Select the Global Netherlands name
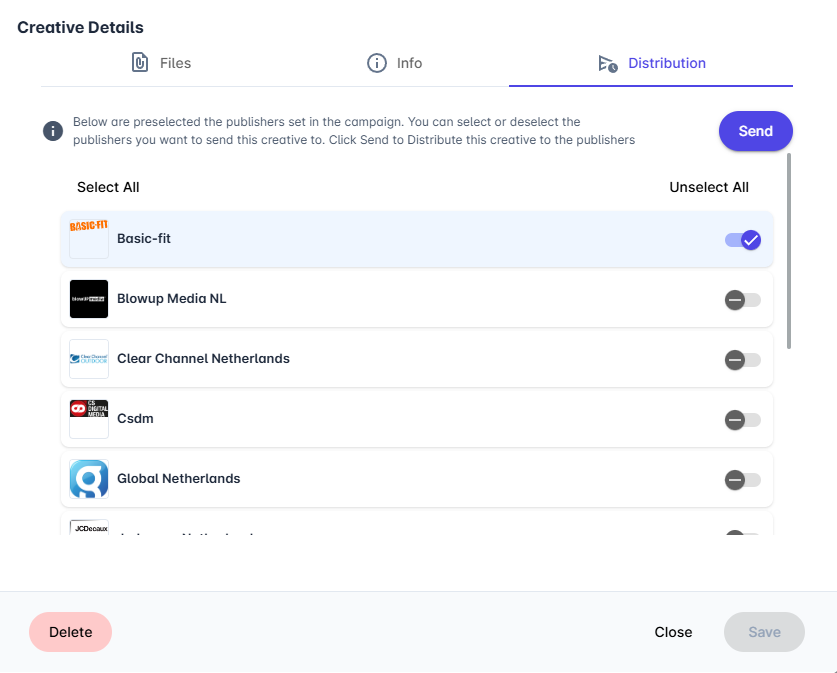The image size is (837, 673). [x=178, y=478]
